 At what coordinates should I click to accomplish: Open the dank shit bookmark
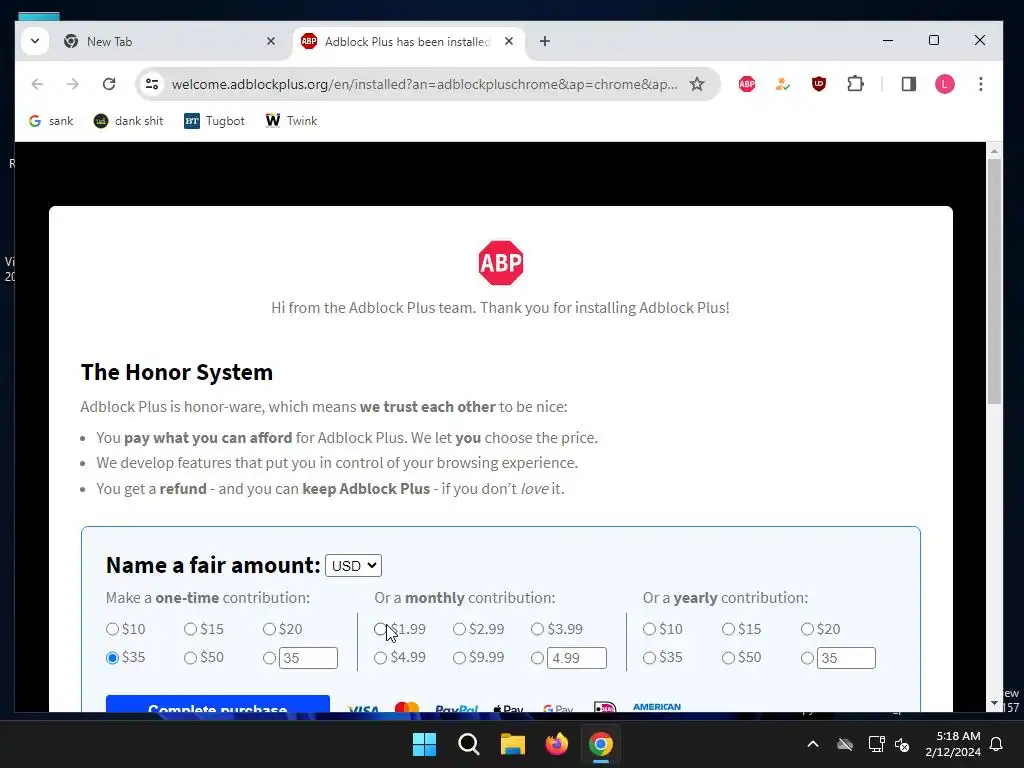pos(129,121)
